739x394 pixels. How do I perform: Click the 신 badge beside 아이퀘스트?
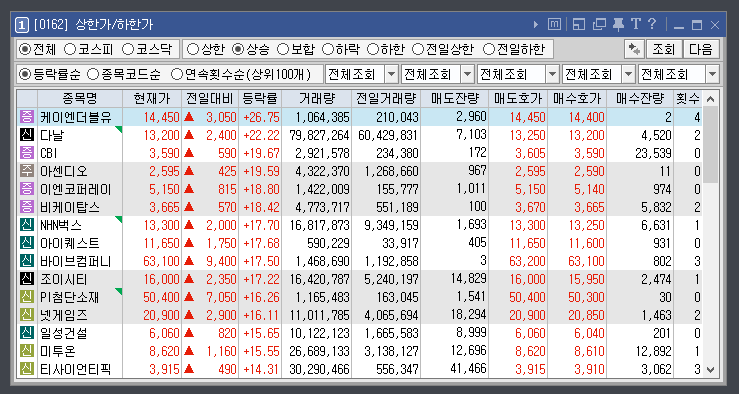[27, 243]
